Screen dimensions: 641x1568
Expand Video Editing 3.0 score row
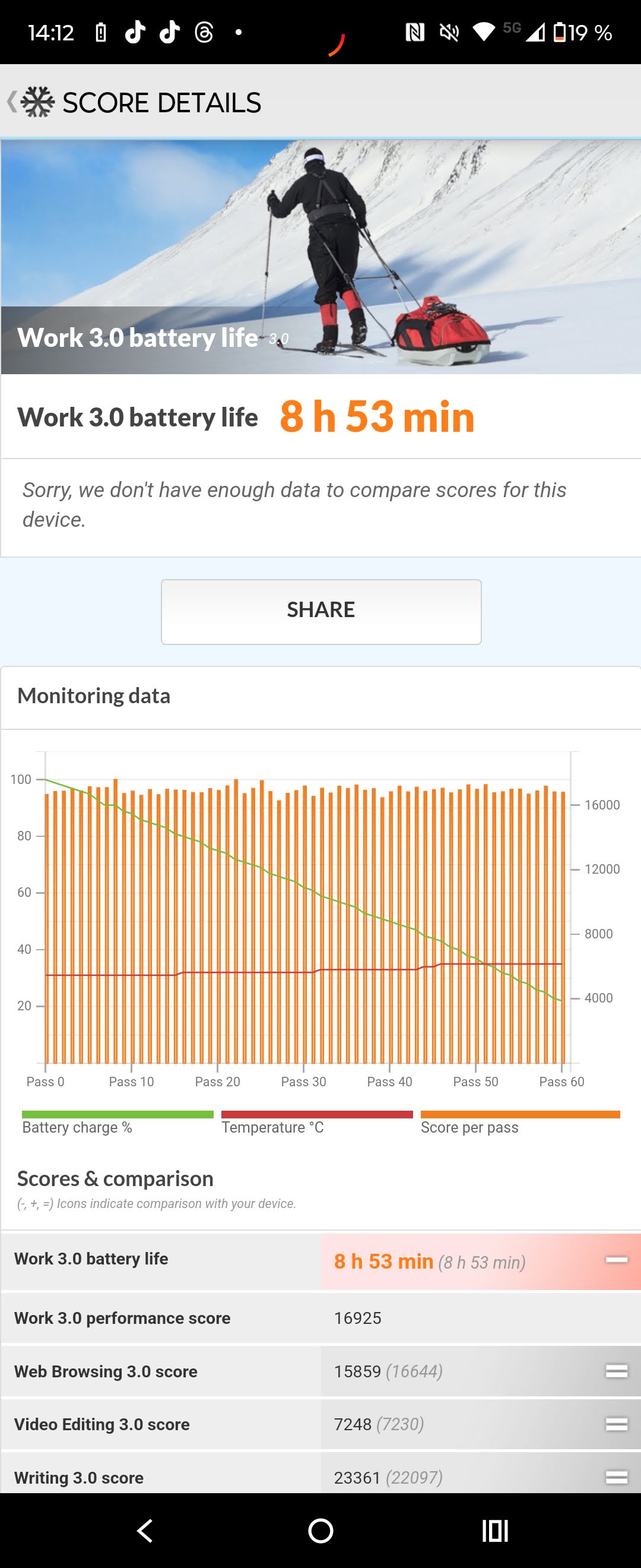point(320,1424)
